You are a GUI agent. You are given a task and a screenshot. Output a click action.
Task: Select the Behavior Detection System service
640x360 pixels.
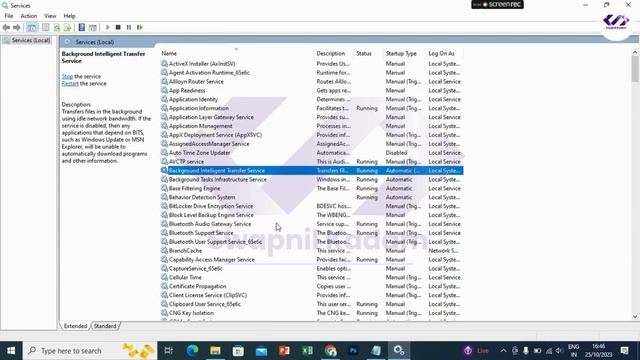tap(311, 197)
